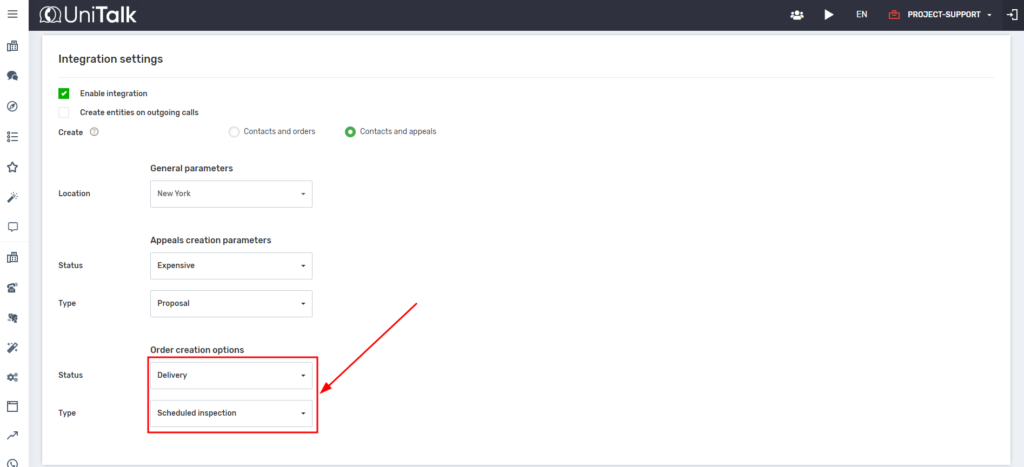Uncheck the Enable integration checkbox
This screenshot has height=467, width=1024.
[64, 93]
